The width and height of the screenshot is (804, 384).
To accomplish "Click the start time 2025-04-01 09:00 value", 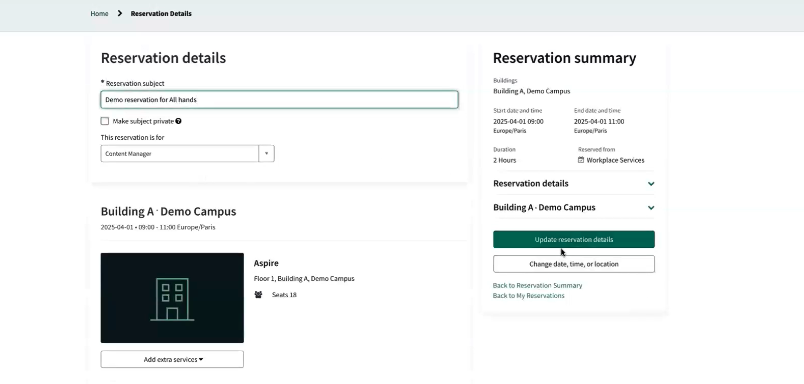I will coord(518,122).
